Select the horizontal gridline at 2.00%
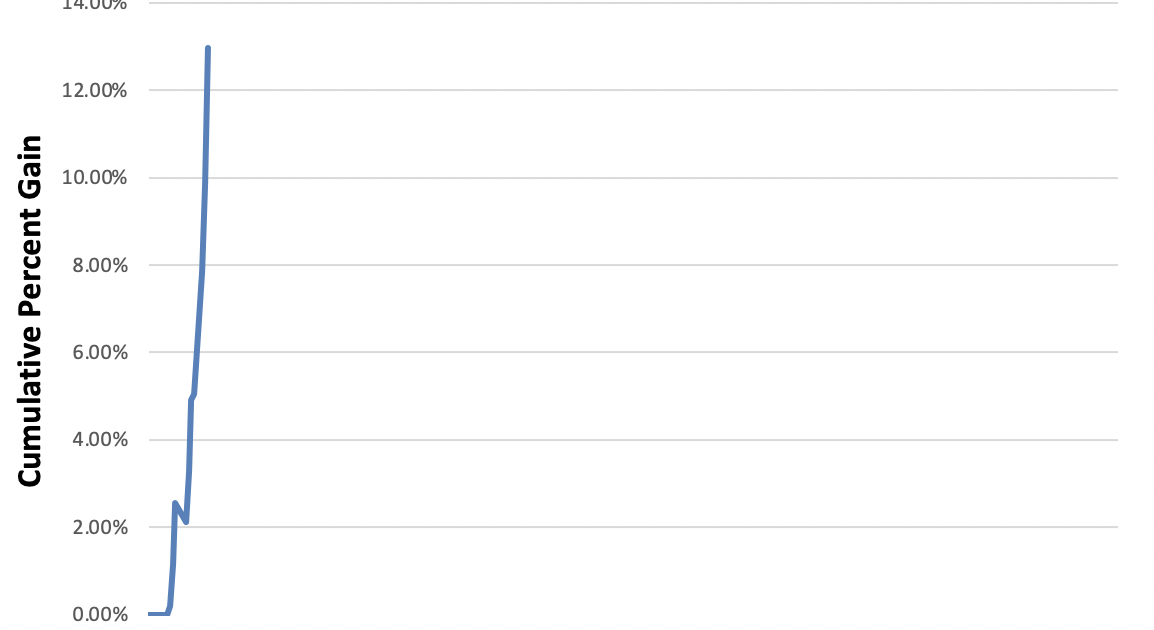 click(660, 527)
